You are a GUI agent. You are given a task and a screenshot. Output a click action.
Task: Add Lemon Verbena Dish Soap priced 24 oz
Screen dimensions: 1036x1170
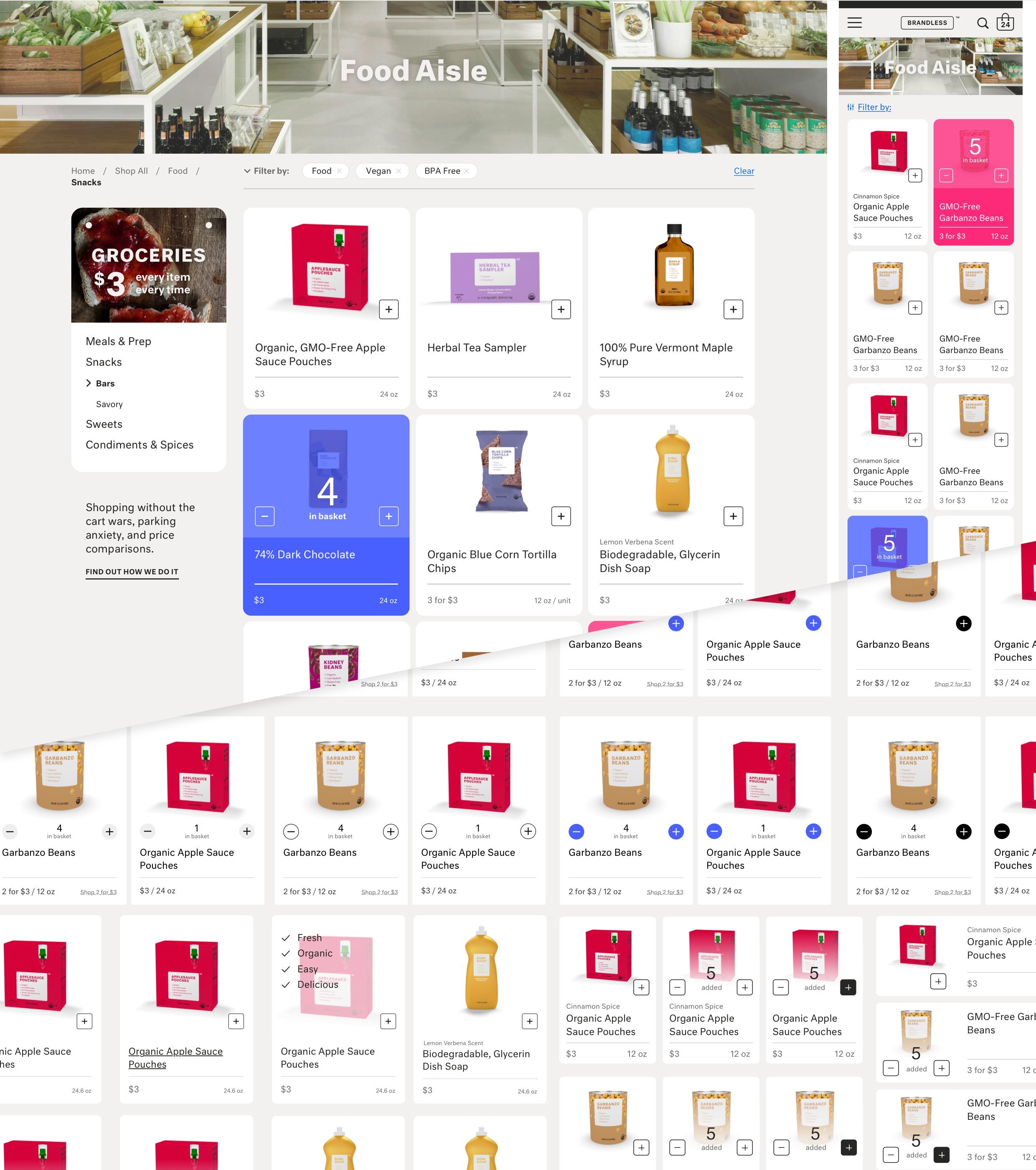733,516
